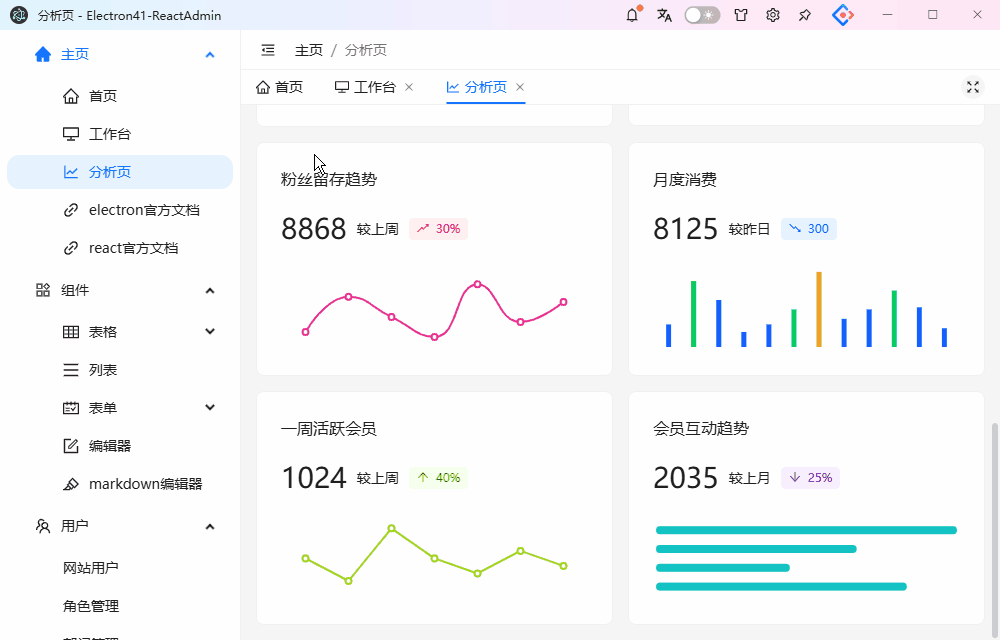Click the 30% increase tag
This screenshot has width=1000, height=640.
(438, 229)
